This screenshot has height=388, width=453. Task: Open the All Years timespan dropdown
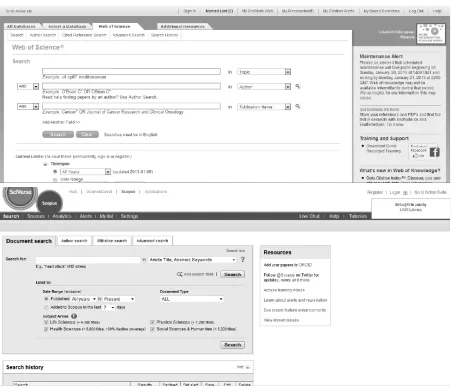[85, 172]
